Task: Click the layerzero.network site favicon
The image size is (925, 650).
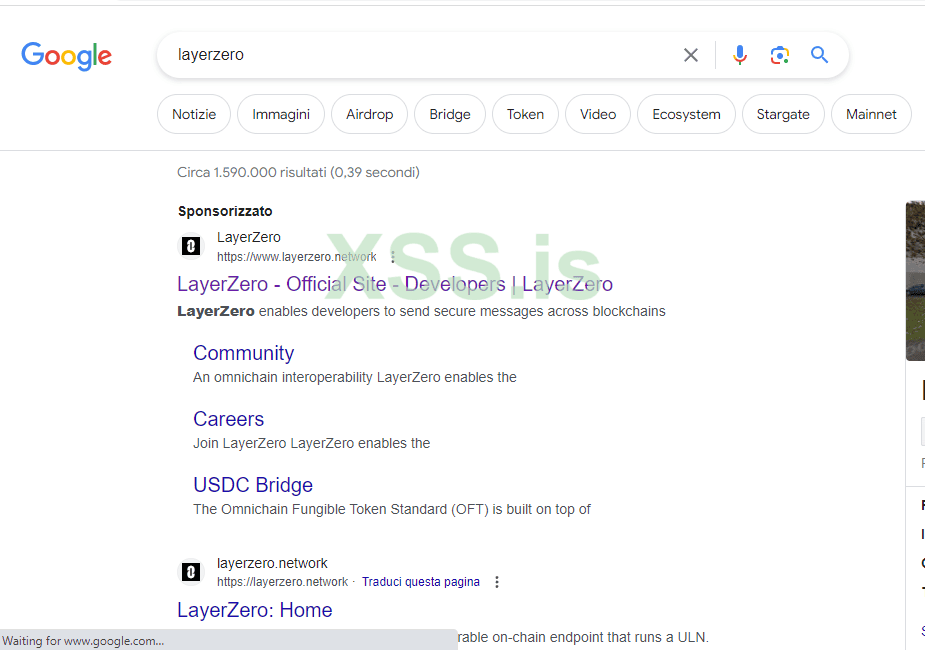Action: (x=190, y=571)
